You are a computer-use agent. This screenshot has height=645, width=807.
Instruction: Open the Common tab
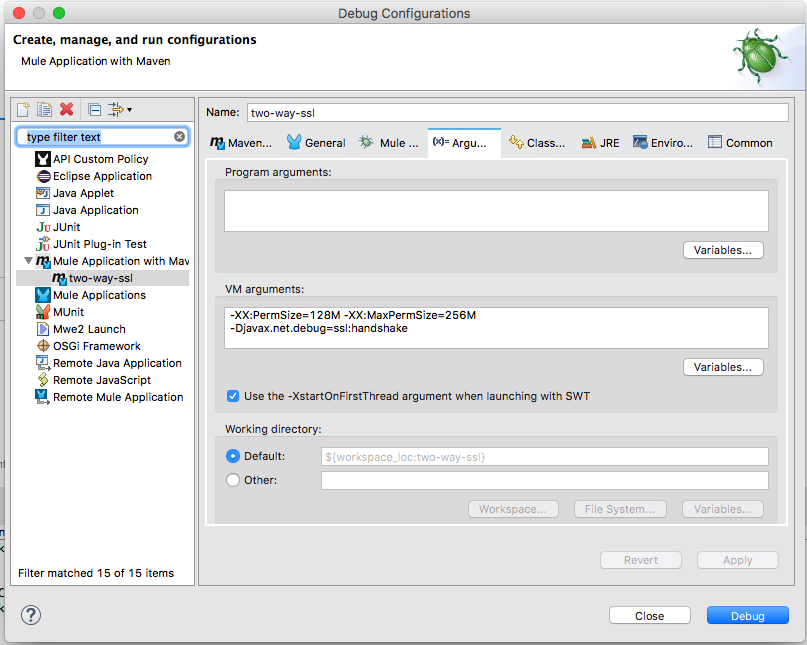pyautogui.click(x=740, y=143)
